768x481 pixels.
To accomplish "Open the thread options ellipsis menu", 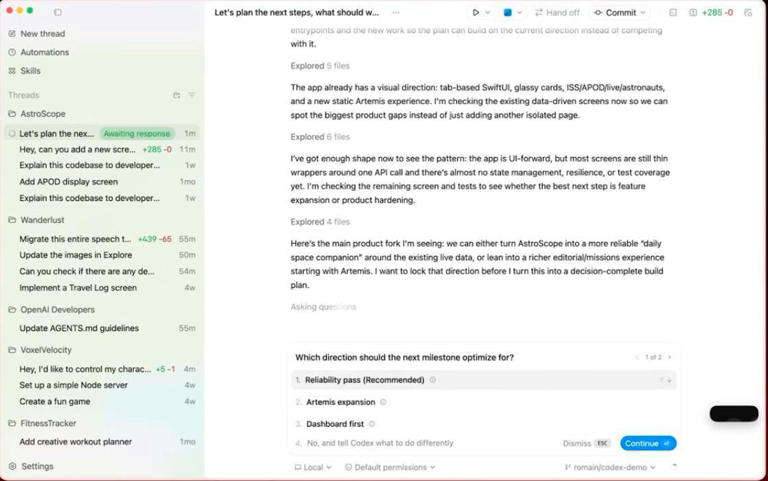I will pyautogui.click(x=396, y=13).
